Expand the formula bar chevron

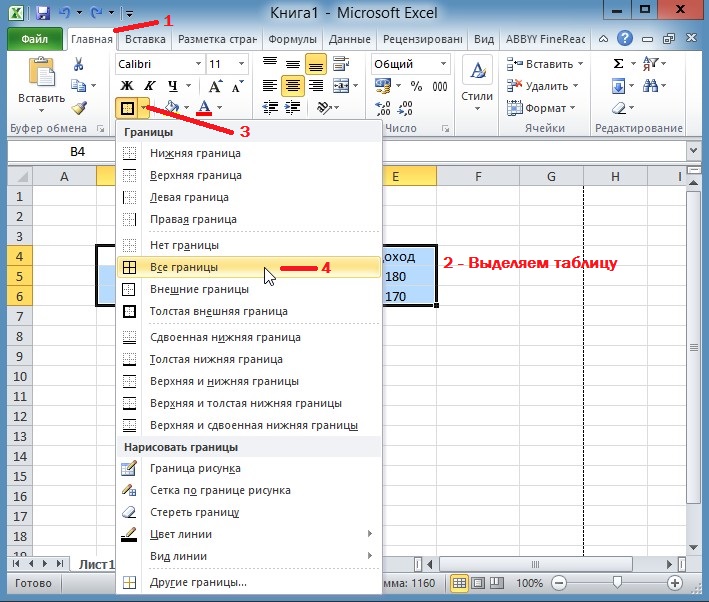point(693,151)
